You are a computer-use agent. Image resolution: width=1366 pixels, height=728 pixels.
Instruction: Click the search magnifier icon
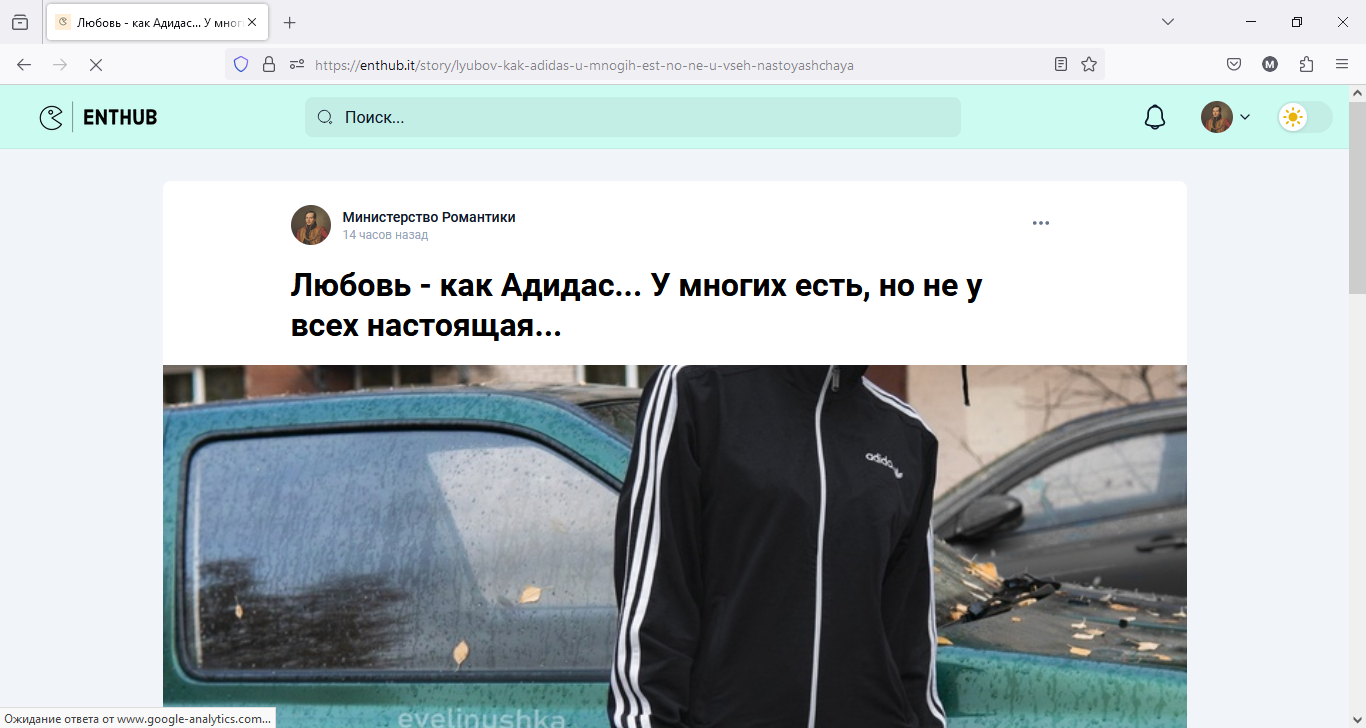pos(325,118)
